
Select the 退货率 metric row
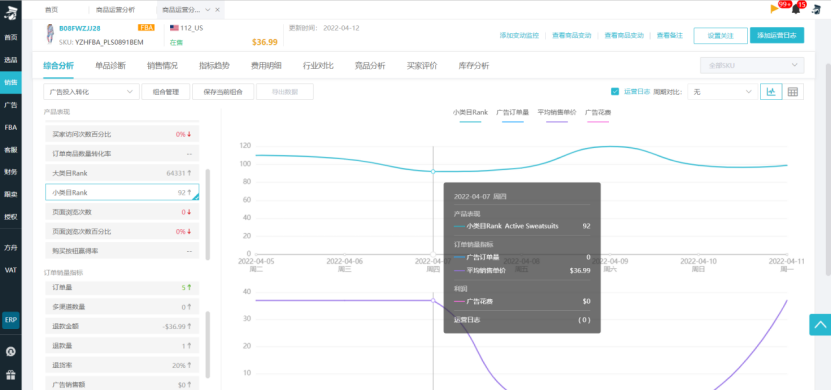[x=122, y=366]
